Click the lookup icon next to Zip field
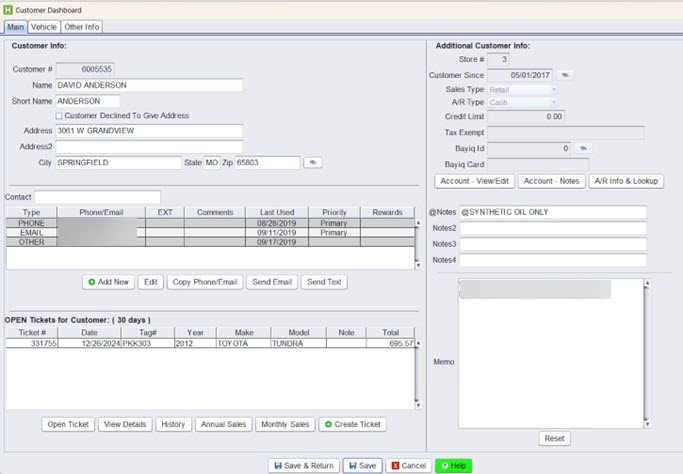Viewport: 683px width, 474px height. (313, 162)
